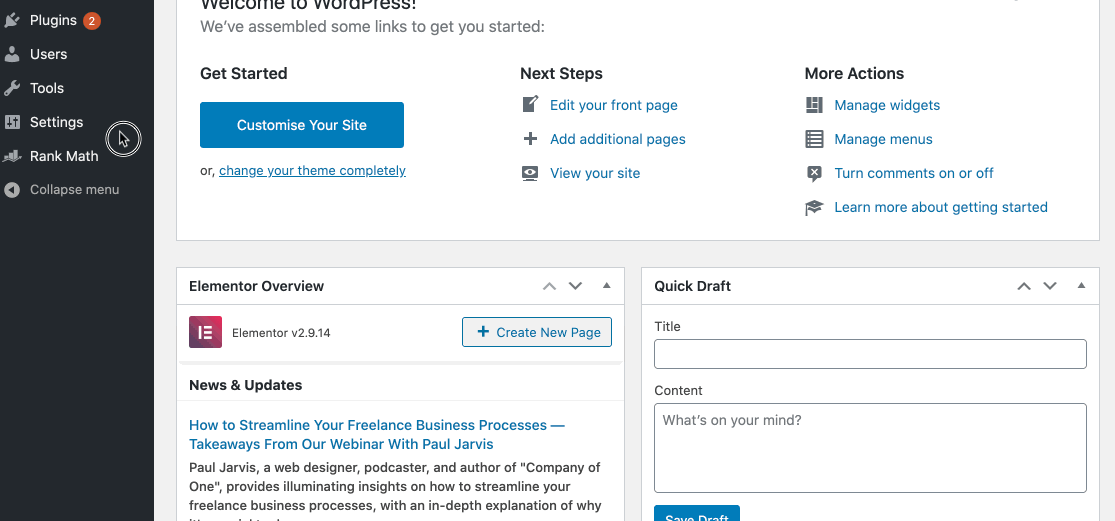Click the Users person icon
The width and height of the screenshot is (1115, 521).
(x=12, y=54)
